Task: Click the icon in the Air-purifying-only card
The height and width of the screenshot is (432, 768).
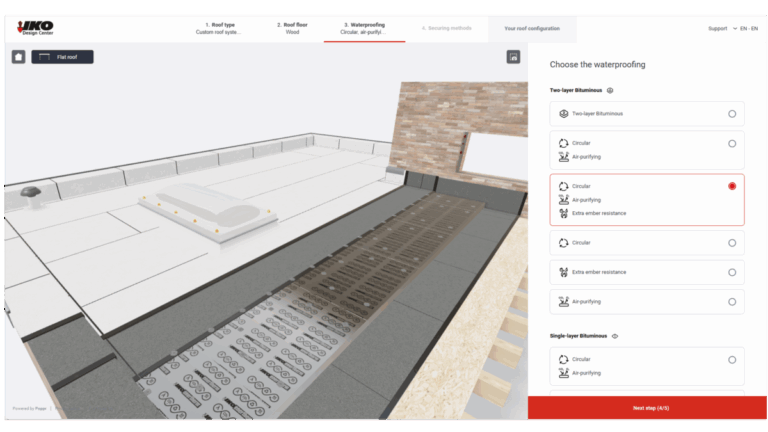Action: point(564,302)
